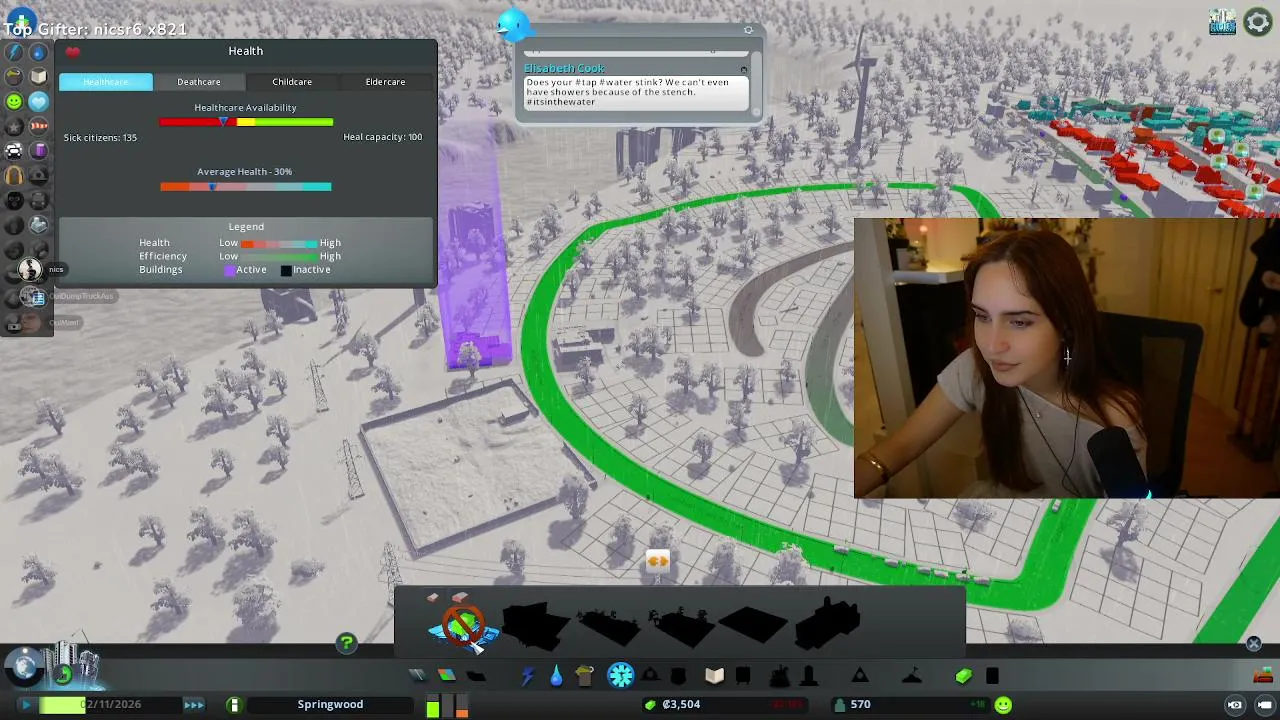Open the Education book build menu
The height and width of the screenshot is (720, 1280).
(714, 676)
